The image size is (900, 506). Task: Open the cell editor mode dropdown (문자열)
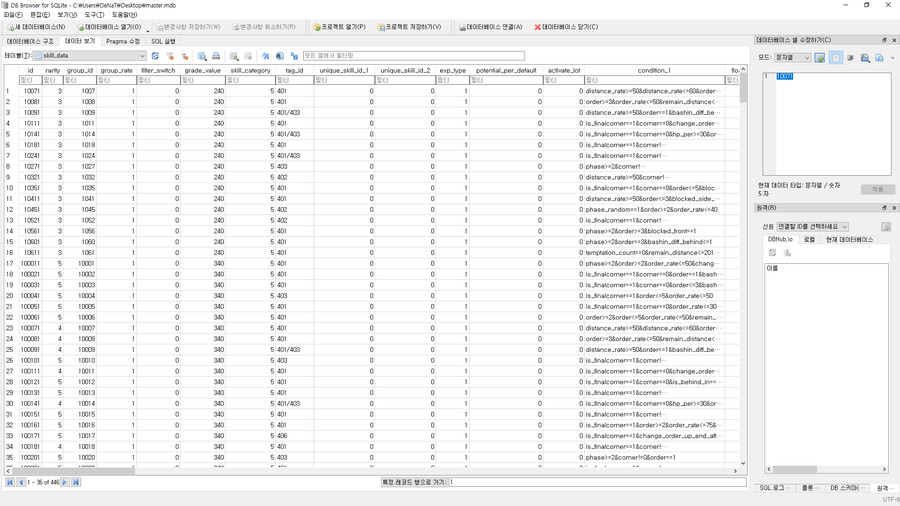tap(793, 57)
